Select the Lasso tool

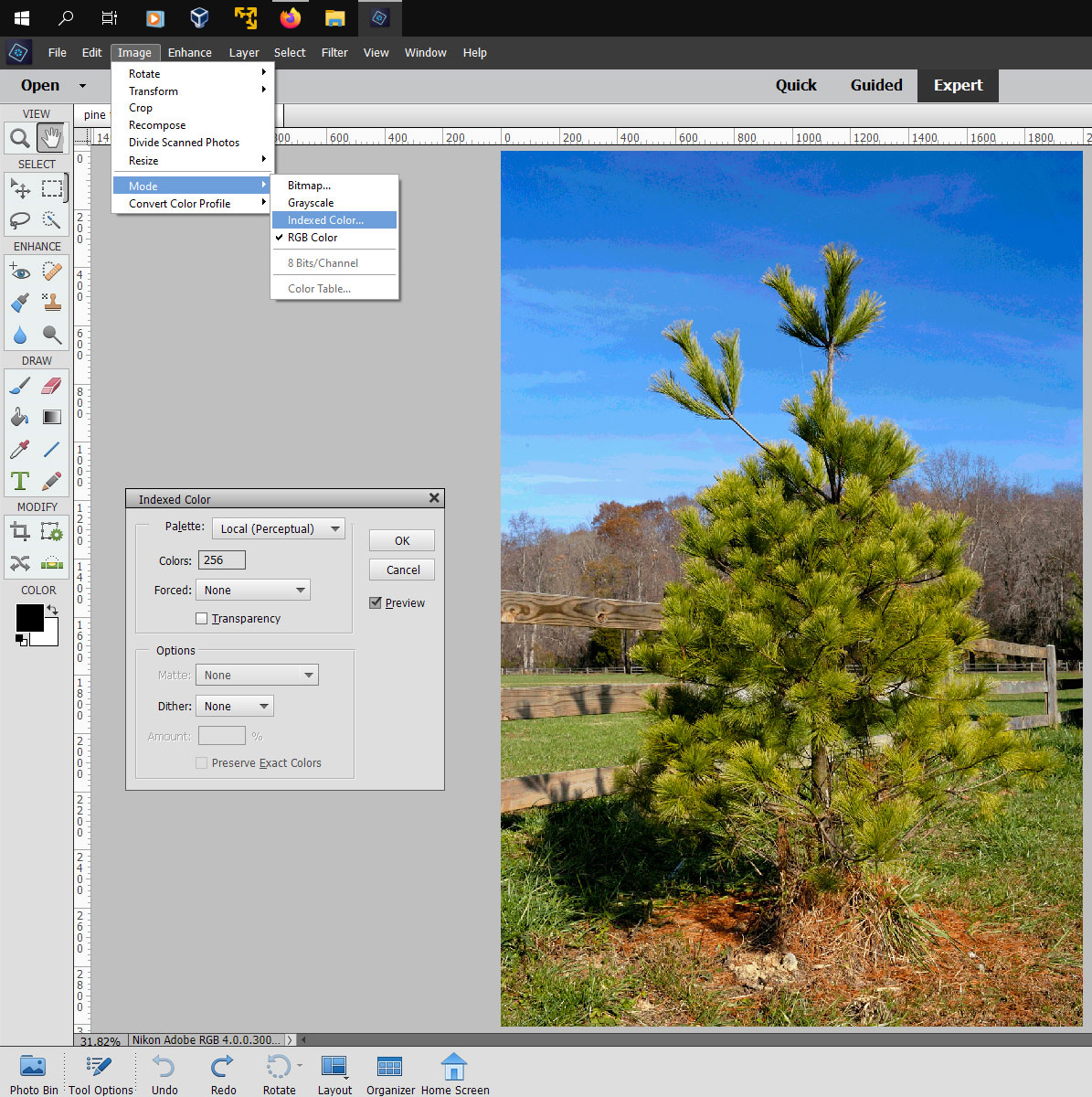click(x=20, y=220)
